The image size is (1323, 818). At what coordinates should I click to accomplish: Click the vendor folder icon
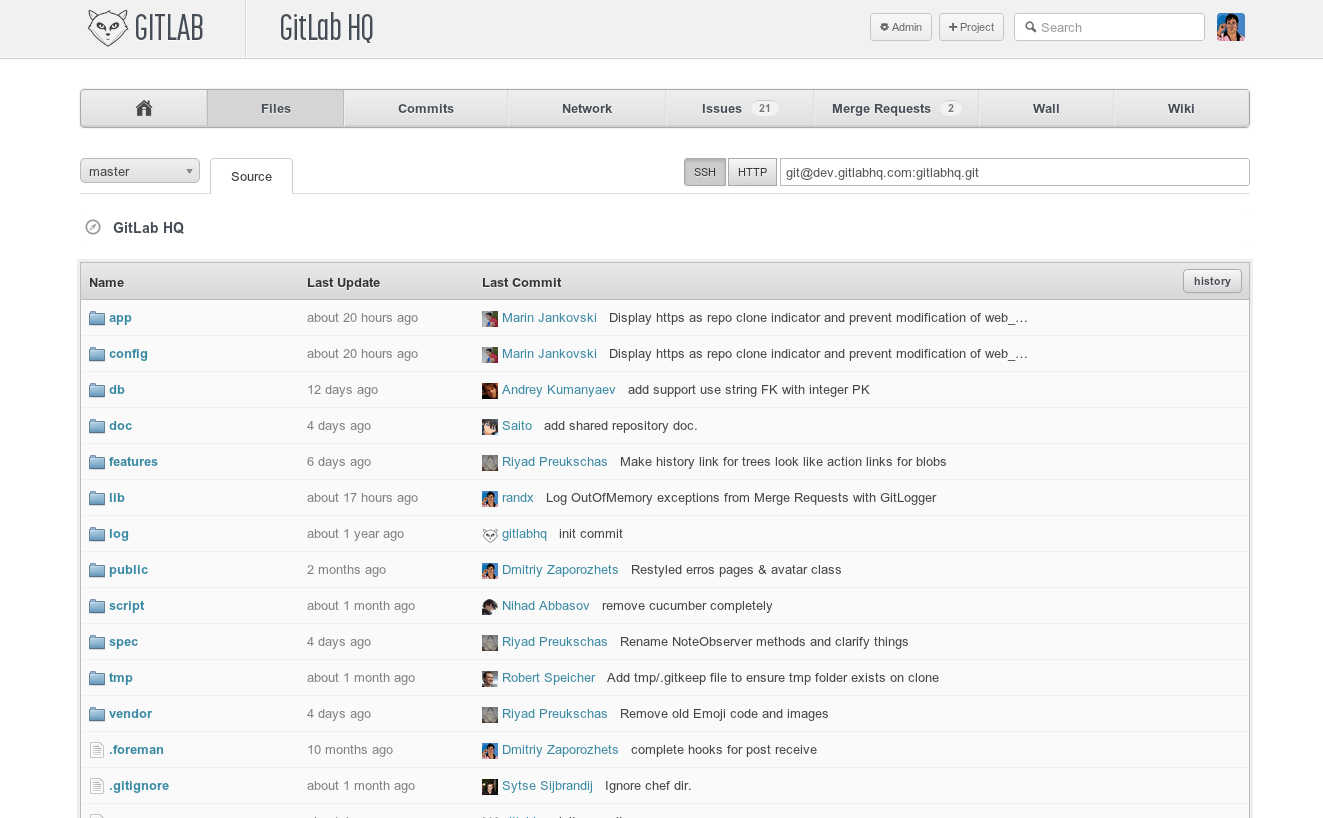(97, 714)
